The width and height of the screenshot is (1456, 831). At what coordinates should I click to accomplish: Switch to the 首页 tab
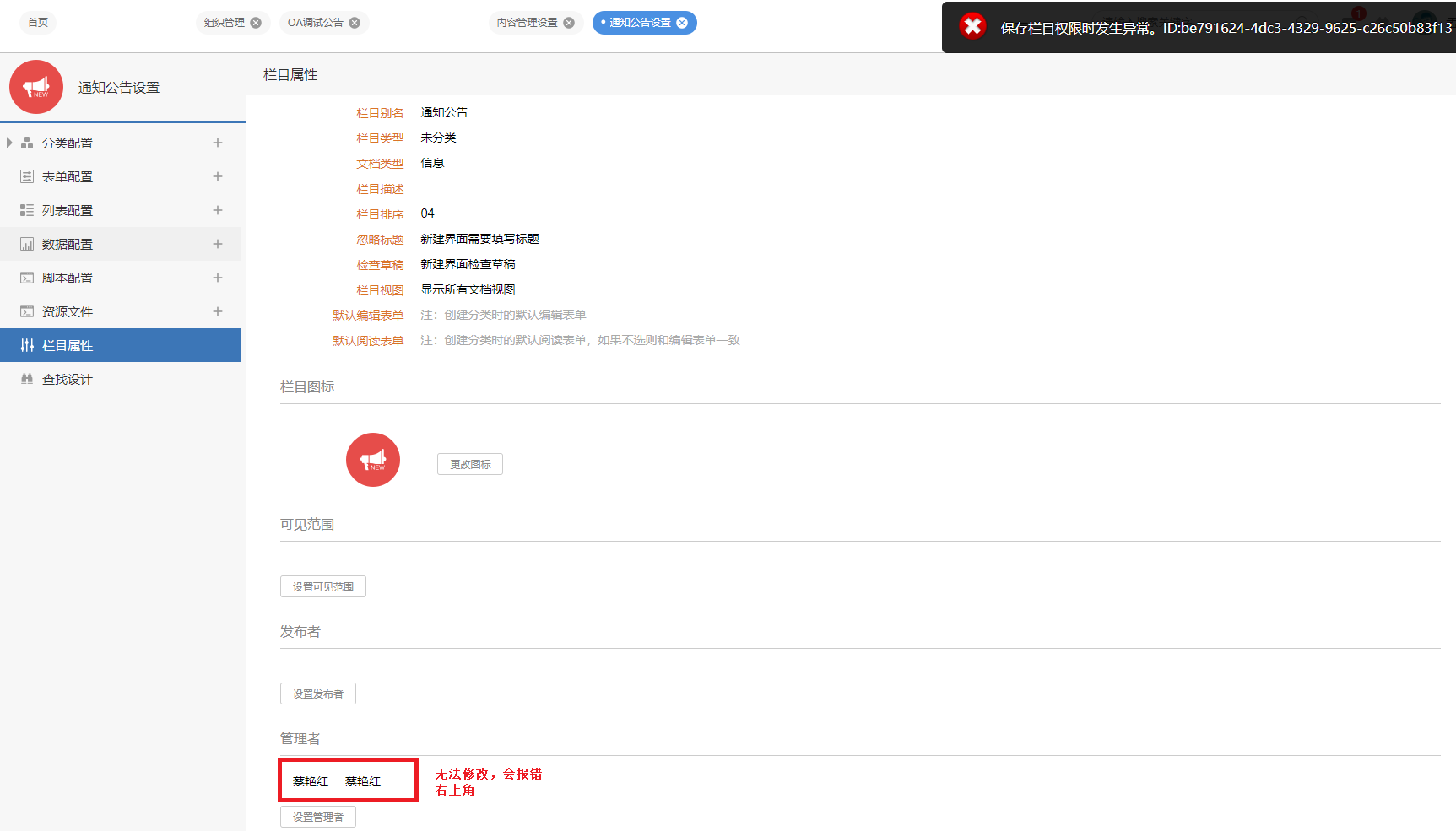click(x=38, y=23)
